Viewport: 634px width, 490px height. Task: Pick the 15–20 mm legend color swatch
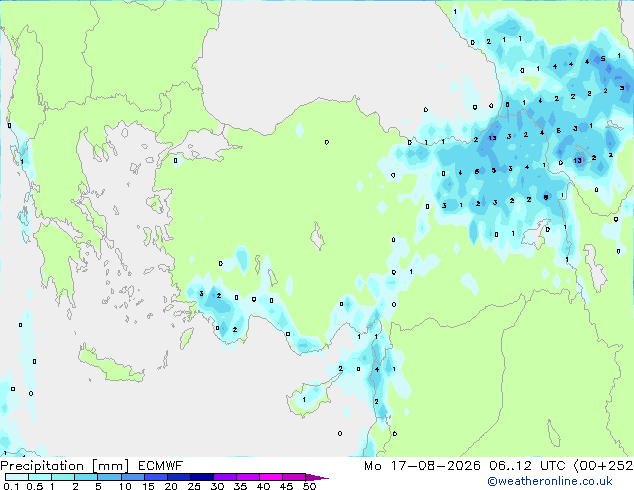click(x=155, y=477)
